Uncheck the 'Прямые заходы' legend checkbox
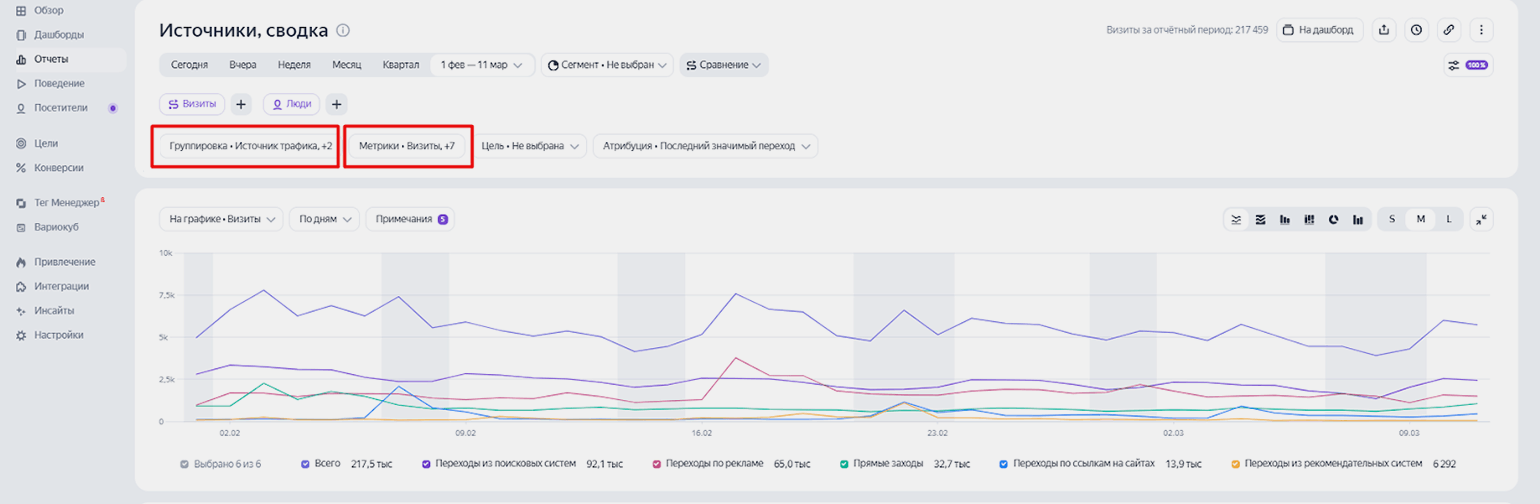Screen dimensions: 1540x504 845,464
